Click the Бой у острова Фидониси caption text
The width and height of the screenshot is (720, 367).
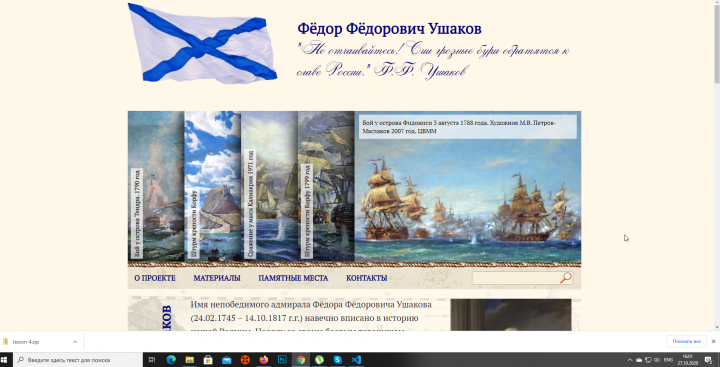[459, 127]
